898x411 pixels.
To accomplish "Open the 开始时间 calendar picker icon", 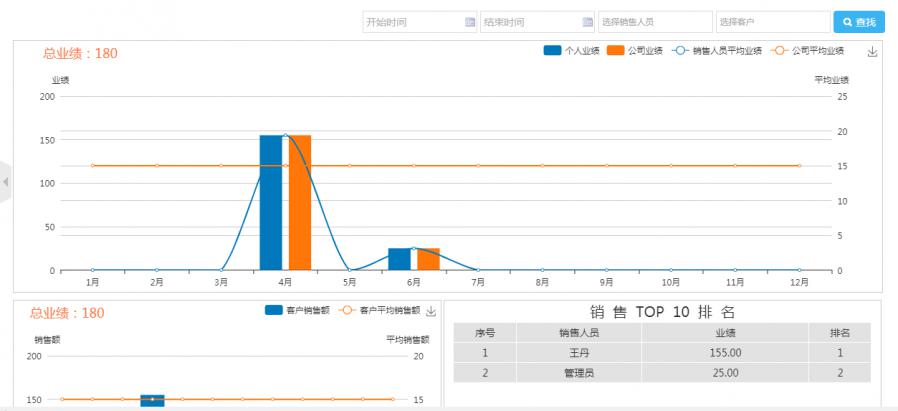I will tap(470, 22).
